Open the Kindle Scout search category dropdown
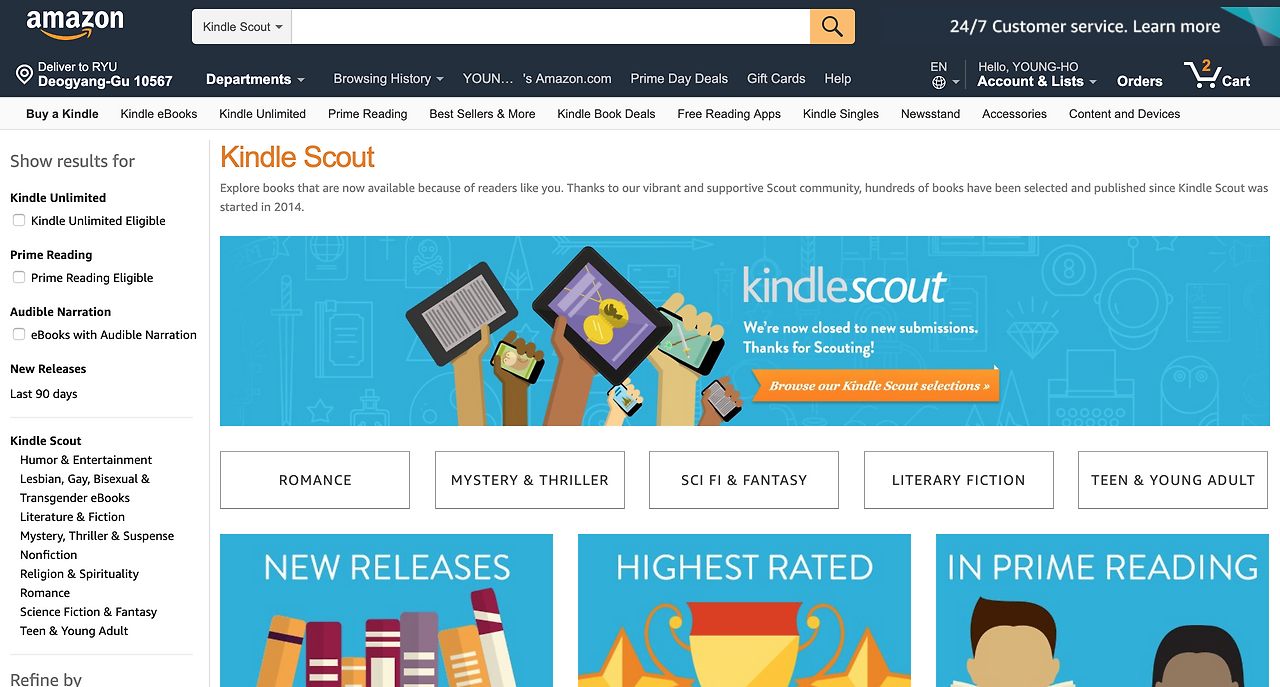The height and width of the screenshot is (687, 1280). click(x=242, y=27)
